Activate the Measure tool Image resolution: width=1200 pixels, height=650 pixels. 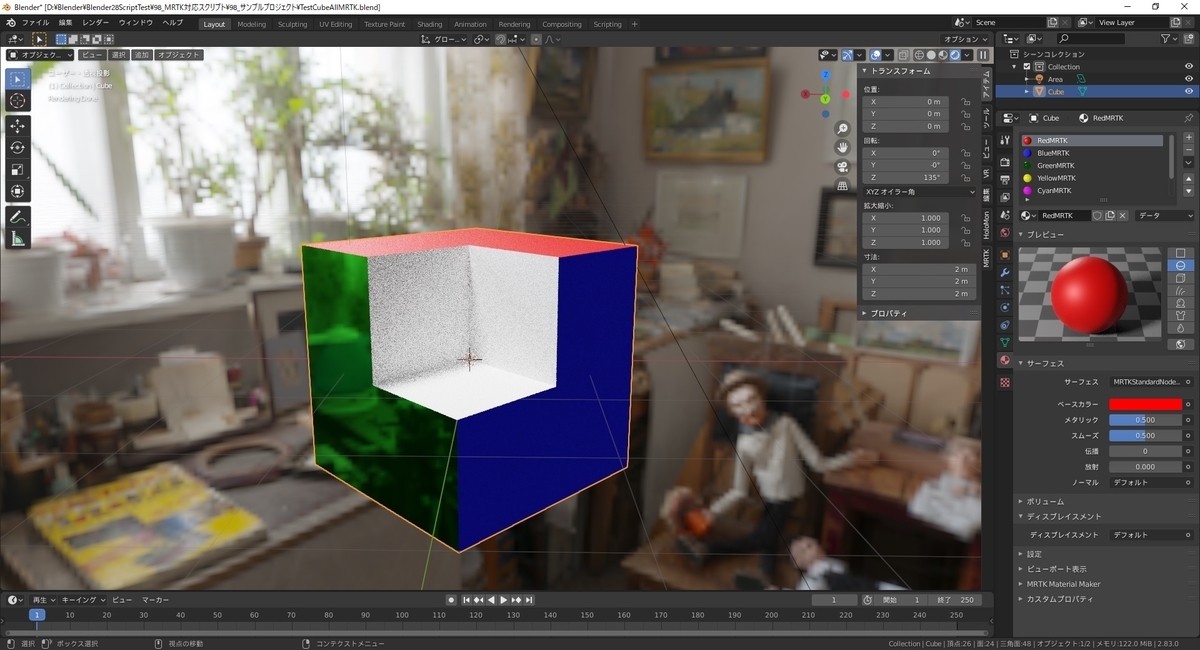18,239
